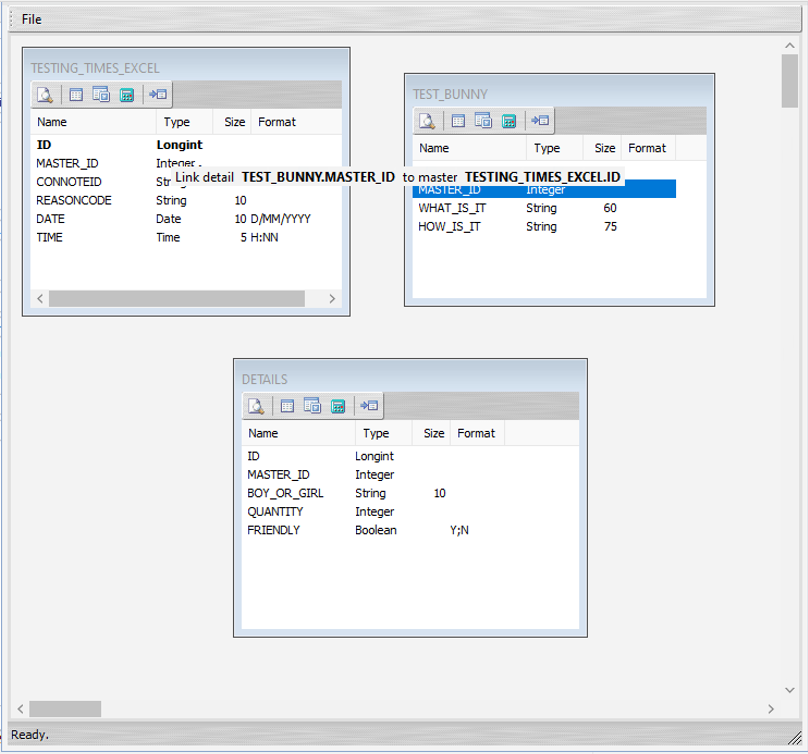Click Name column header in DETAILS
Image resolution: width=808 pixels, height=754 pixels.
(298, 433)
